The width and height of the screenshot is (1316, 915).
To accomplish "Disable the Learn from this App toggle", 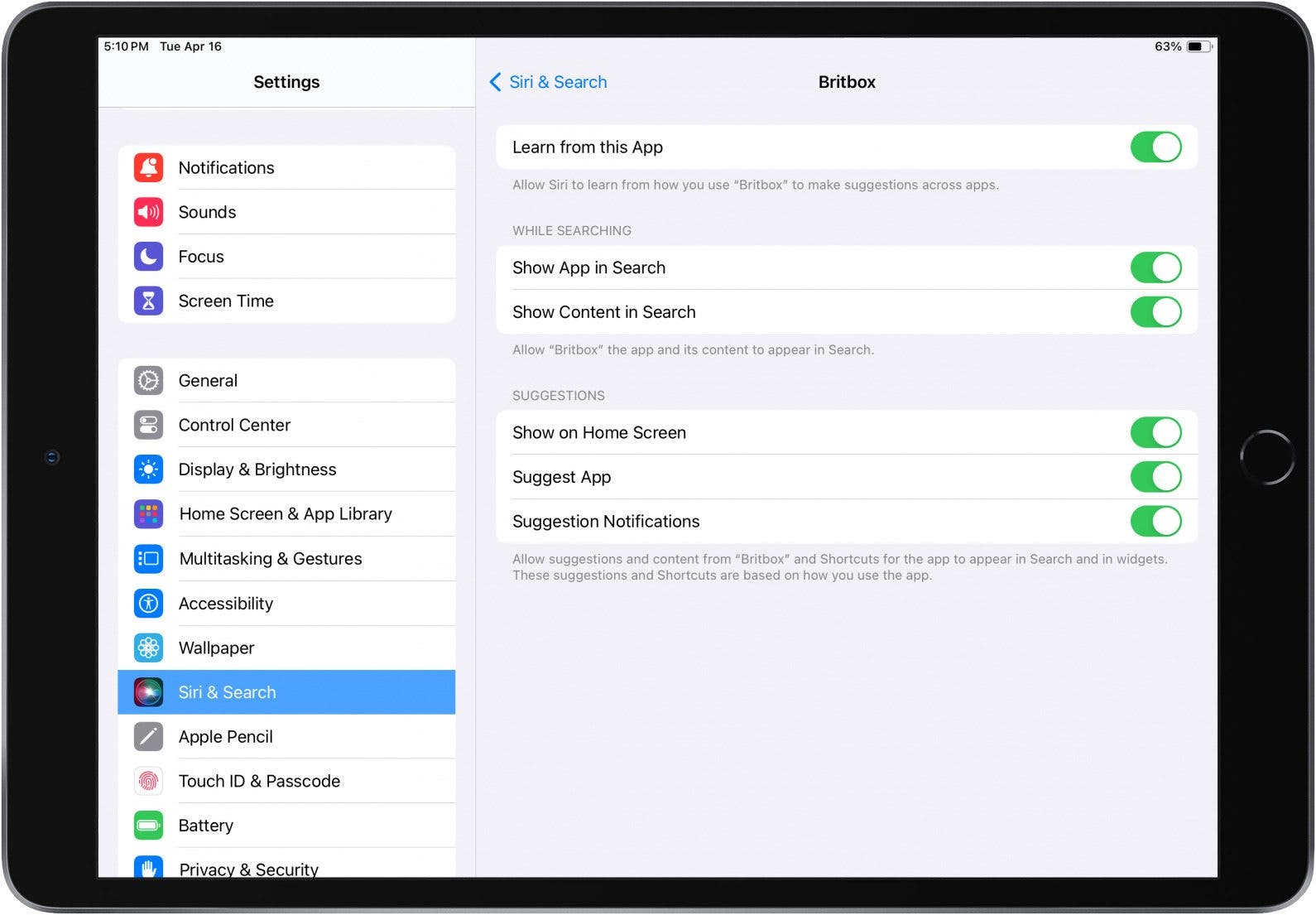I will point(1155,147).
